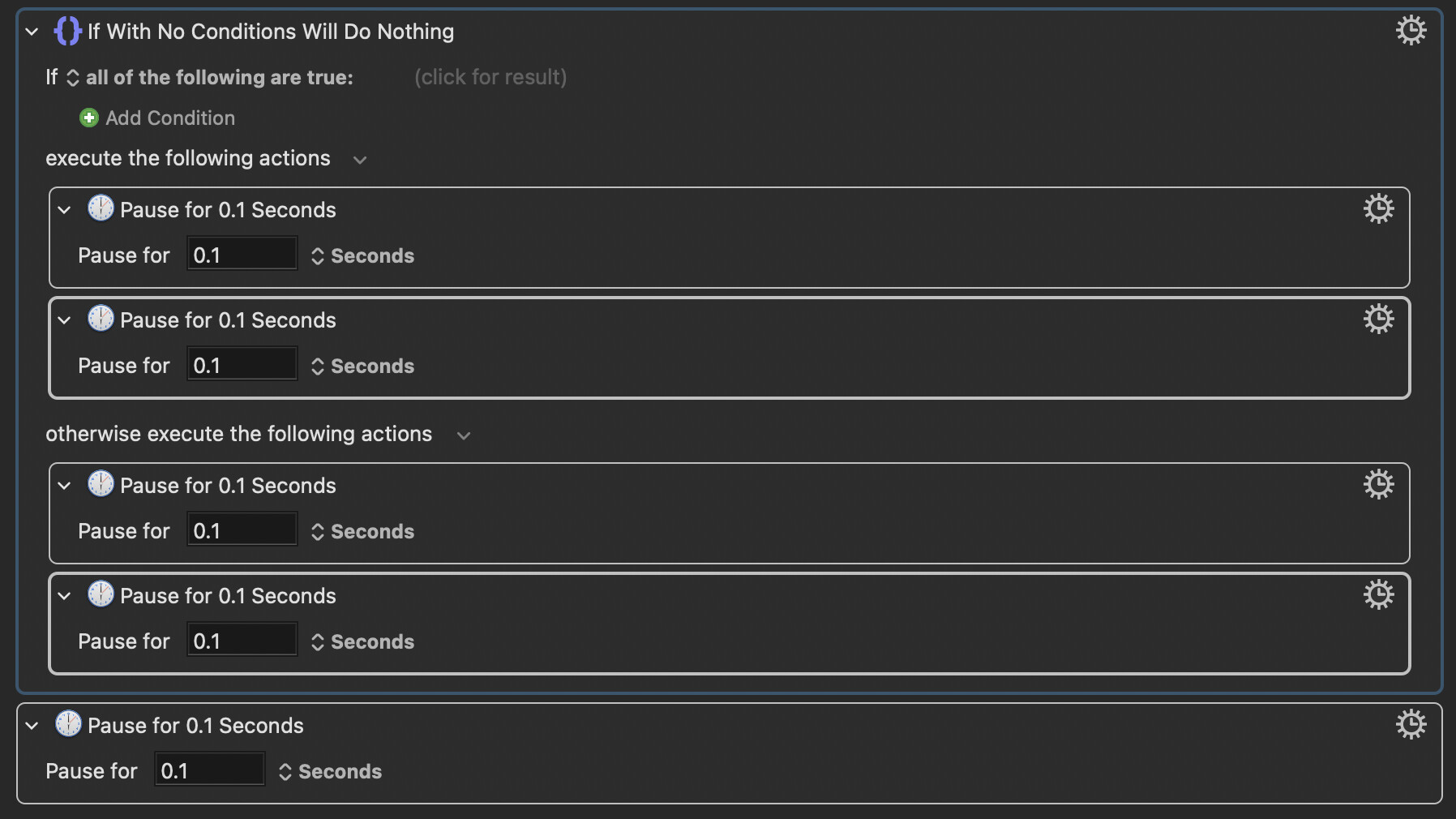Screen dimensions: 1456x819
Task: Open the 'otherwise execute the following actions' dropdown arrow
Action: [464, 435]
